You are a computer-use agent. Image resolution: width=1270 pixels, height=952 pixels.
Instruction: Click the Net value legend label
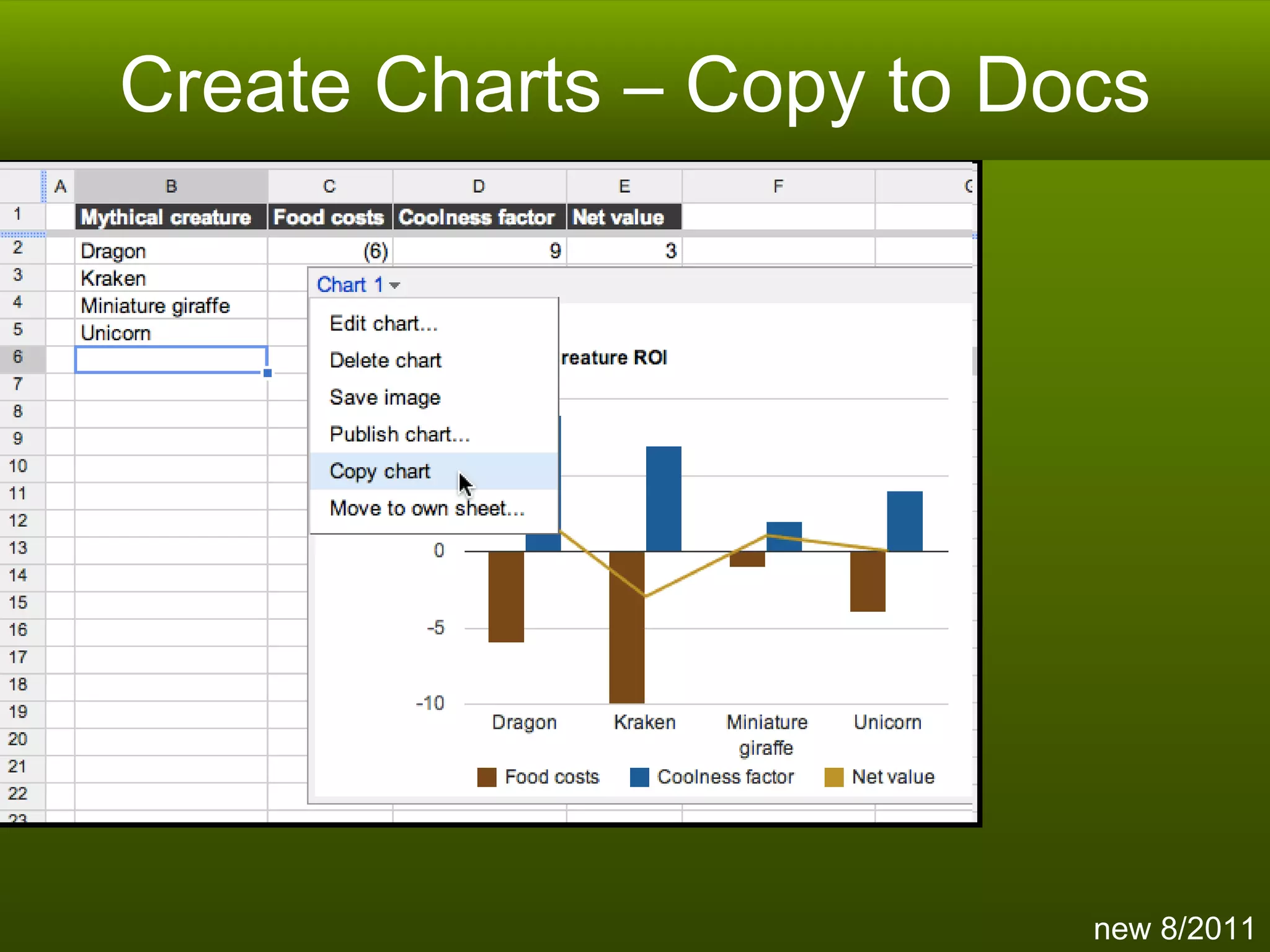(x=893, y=777)
